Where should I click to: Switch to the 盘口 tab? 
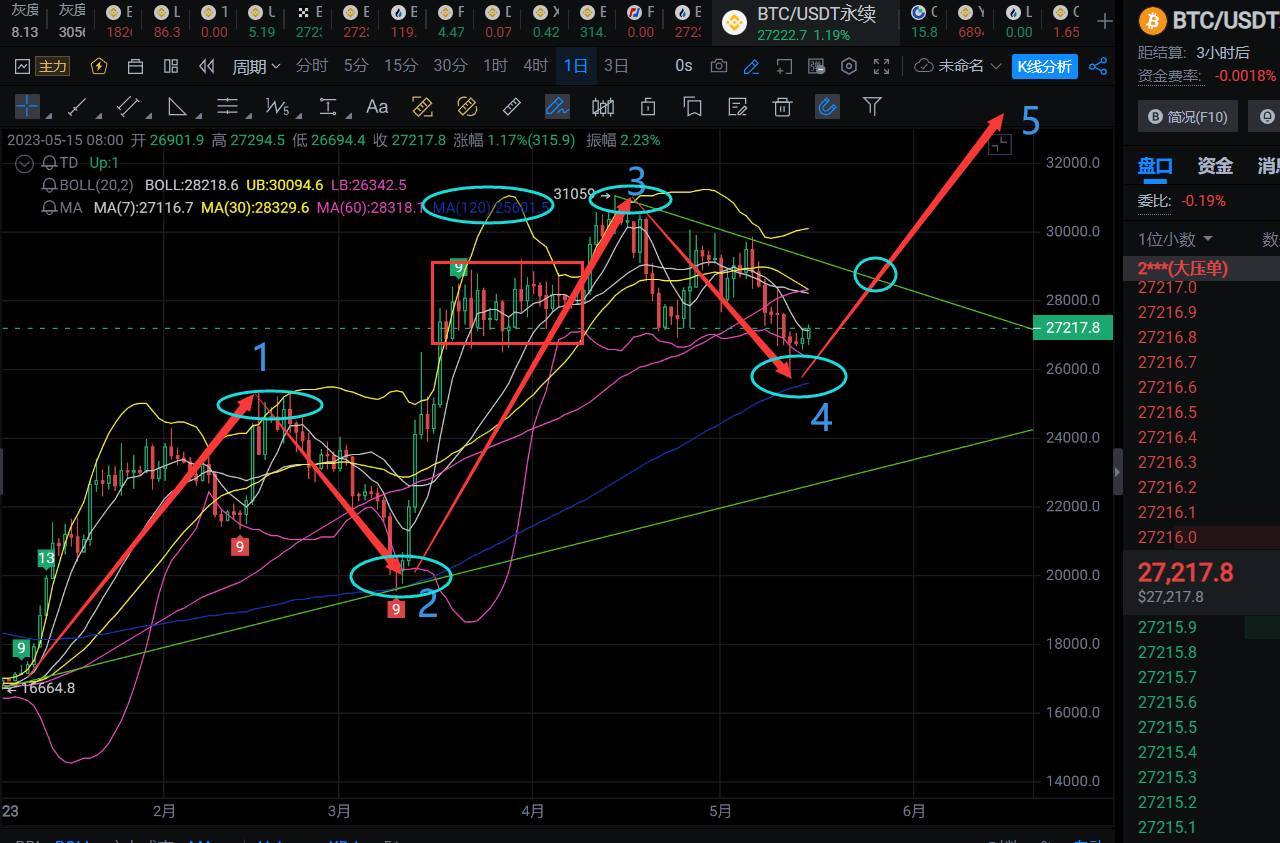1155,166
